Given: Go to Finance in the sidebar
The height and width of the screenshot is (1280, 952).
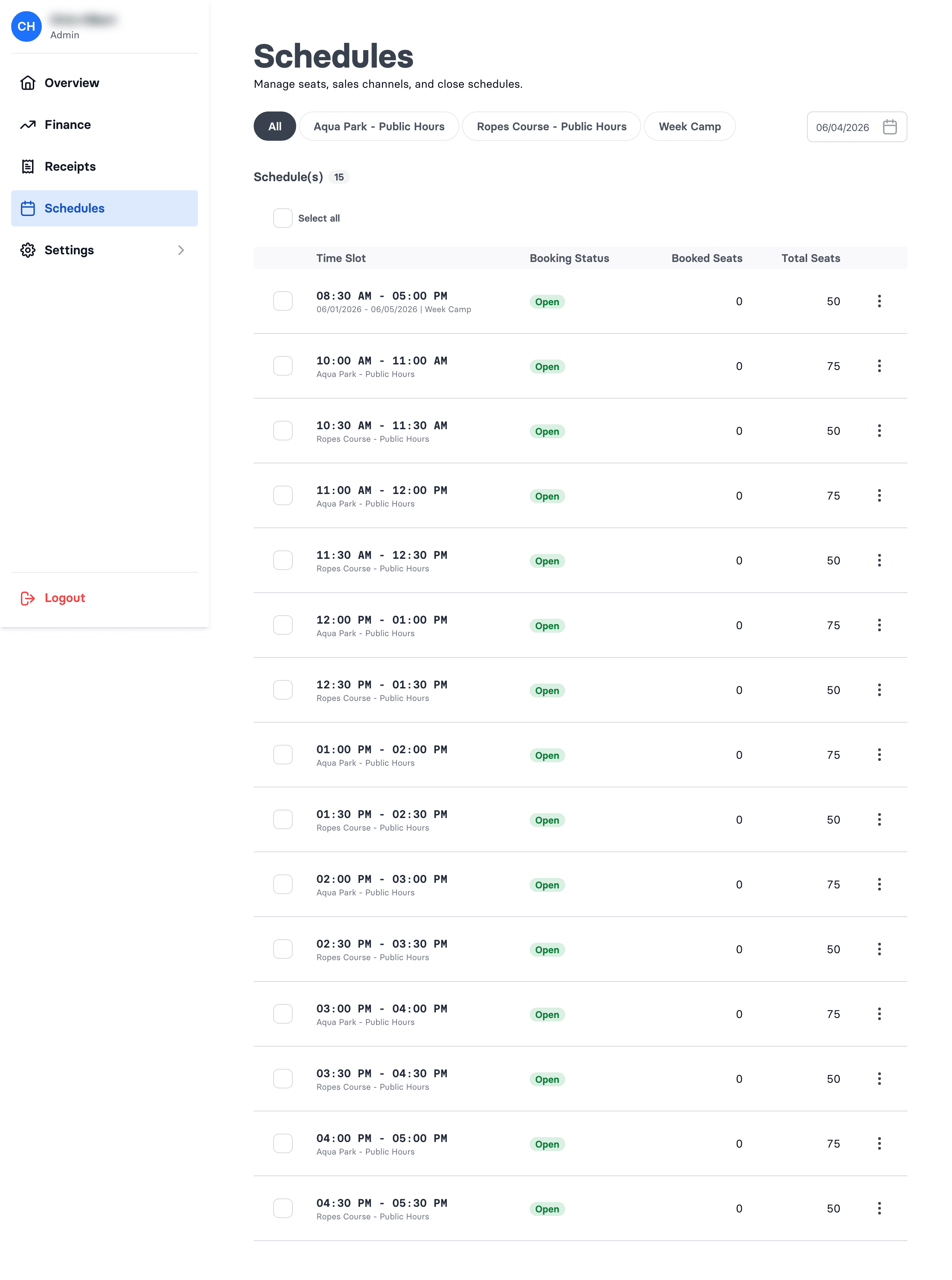Looking at the screenshot, I should (x=104, y=125).
